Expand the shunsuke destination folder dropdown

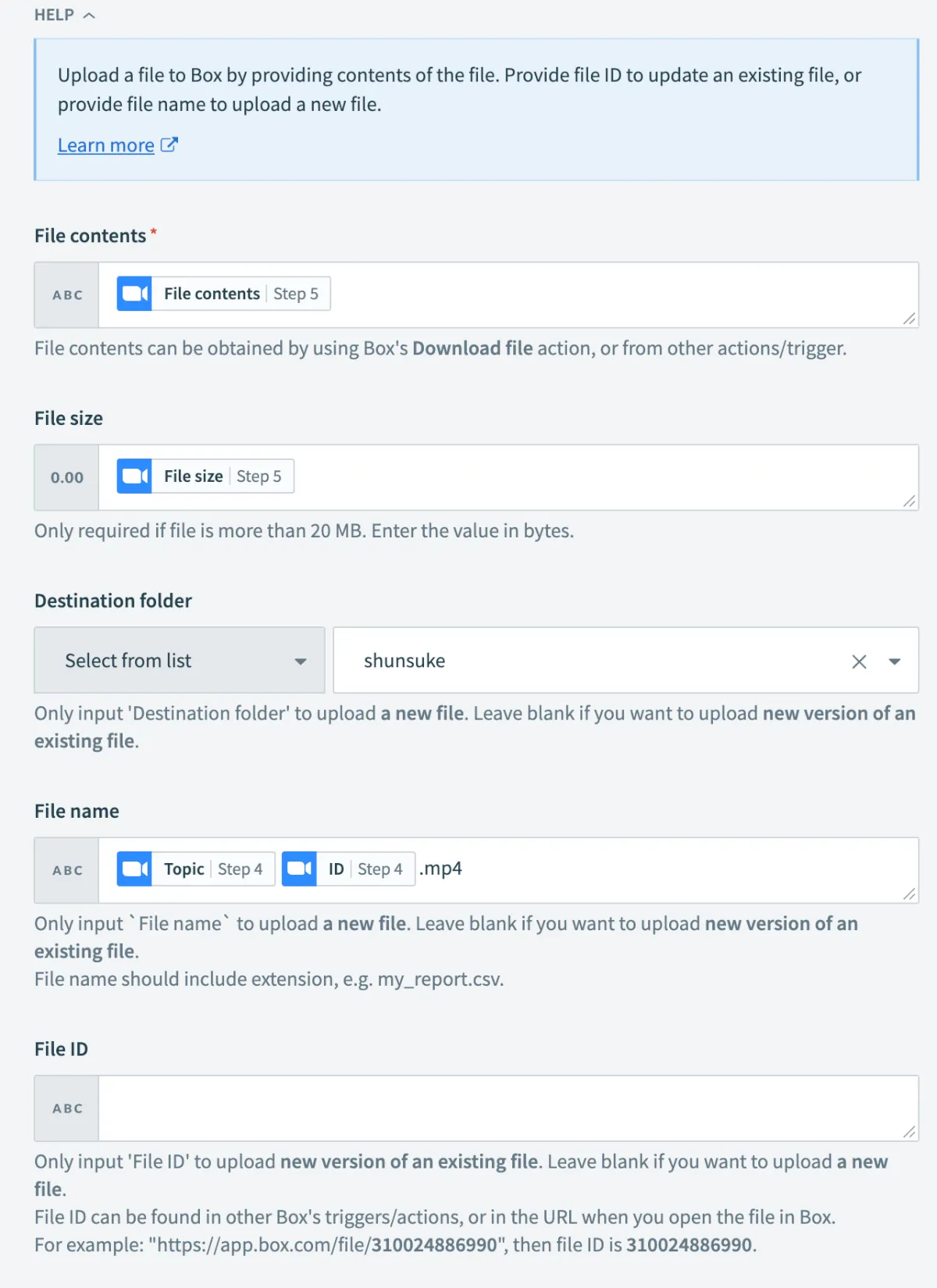[x=895, y=662]
